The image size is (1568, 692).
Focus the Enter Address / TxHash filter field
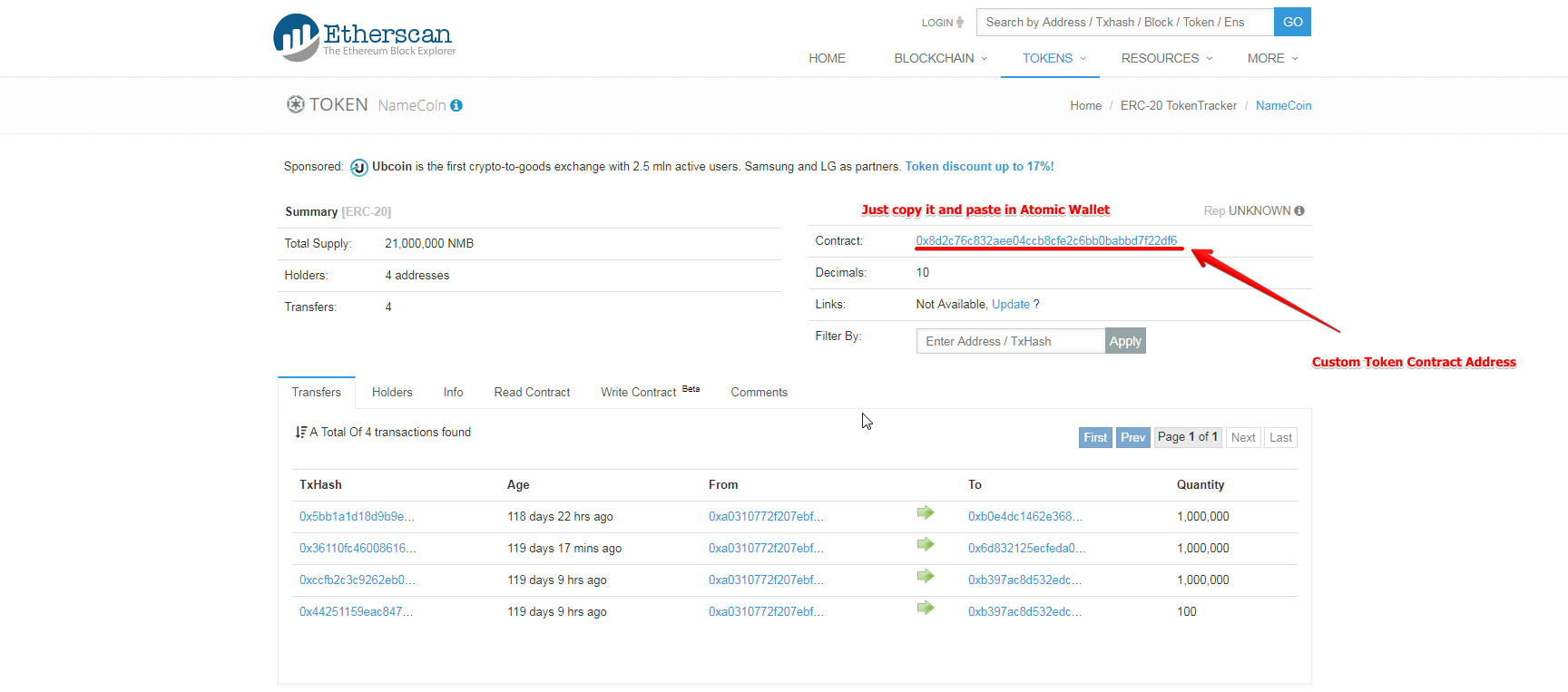tap(1011, 341)
